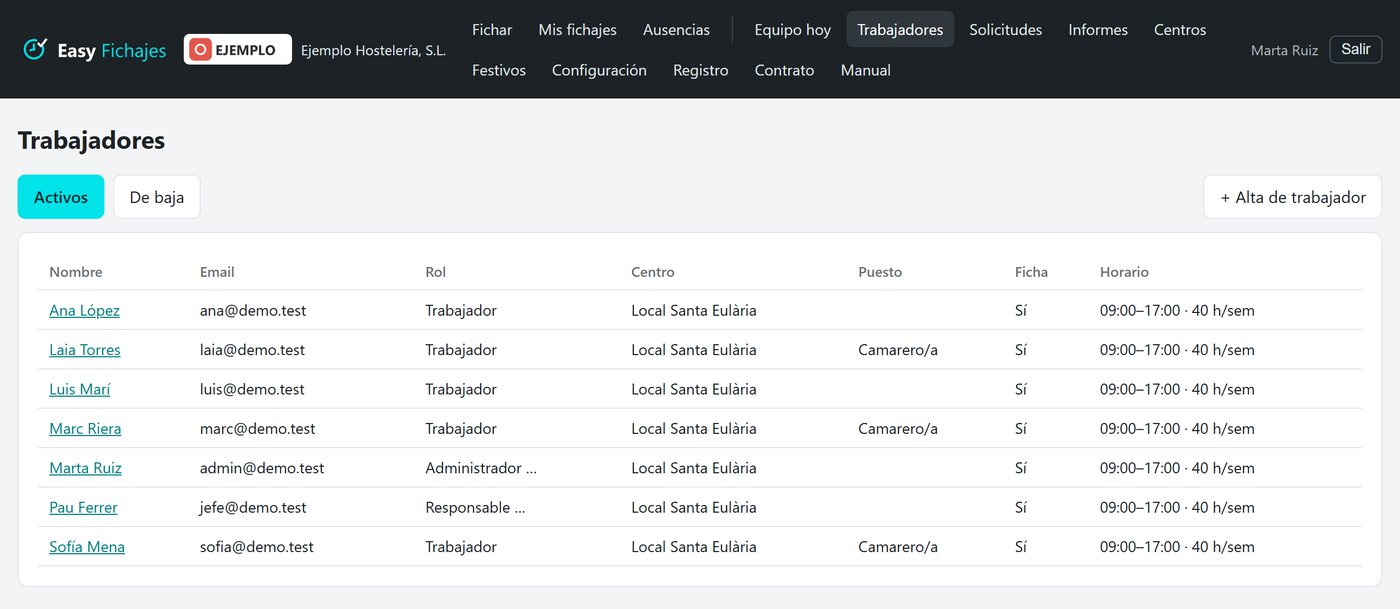Screen dimensions: 1400x609
Task: Open Laia Torres's worker profile
Action: [85, 350]
